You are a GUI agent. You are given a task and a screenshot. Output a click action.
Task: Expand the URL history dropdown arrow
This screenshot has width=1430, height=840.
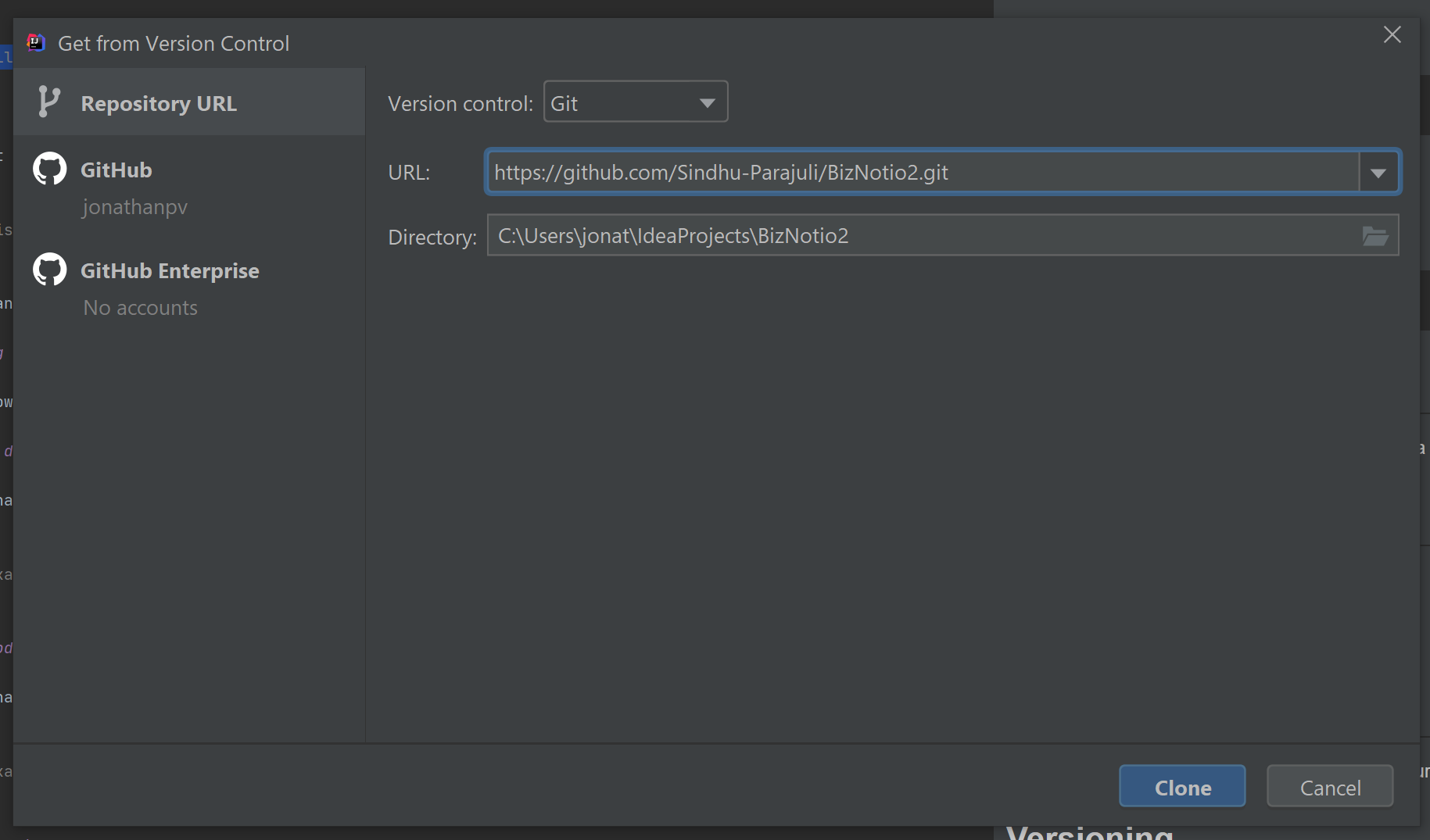[x=1378, y=173]
